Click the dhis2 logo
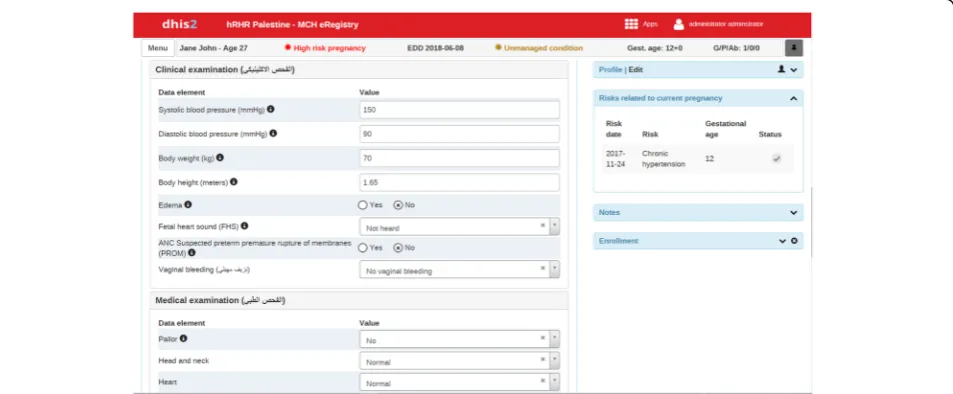The width and height of the screenshot is (953, 394). (179, 24)
